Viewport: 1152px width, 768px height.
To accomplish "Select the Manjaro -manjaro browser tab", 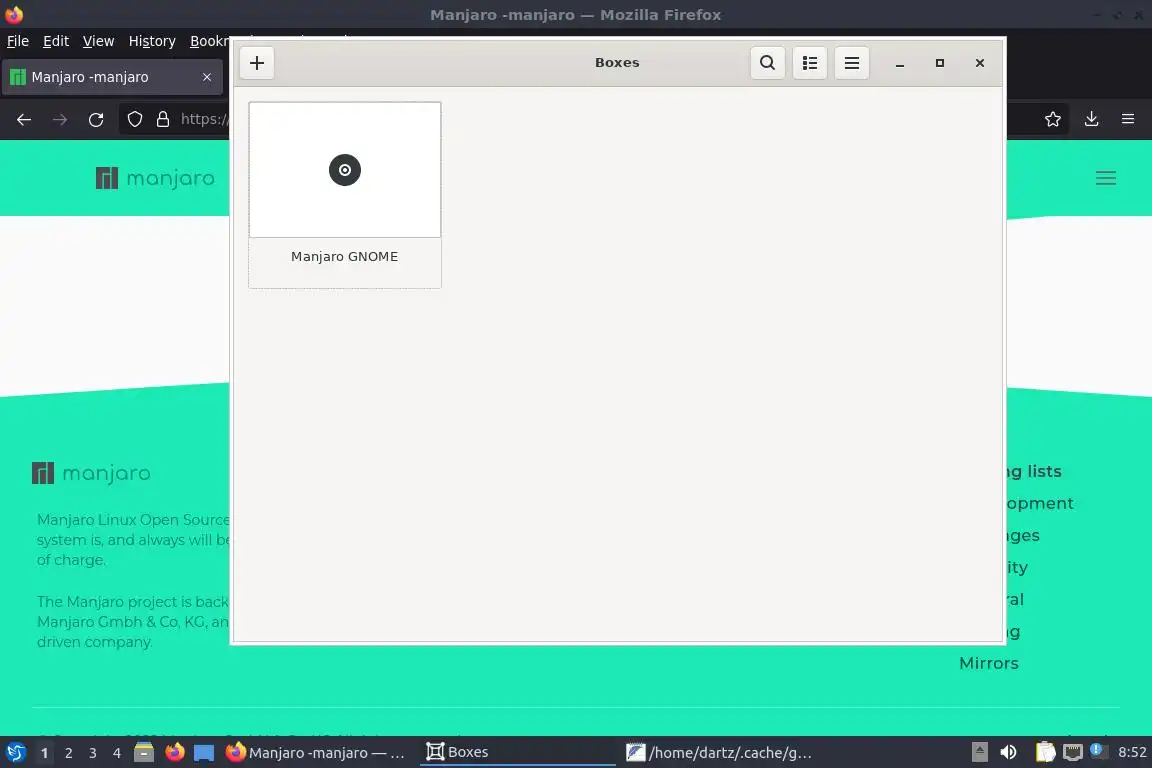I will coord(112,77).
